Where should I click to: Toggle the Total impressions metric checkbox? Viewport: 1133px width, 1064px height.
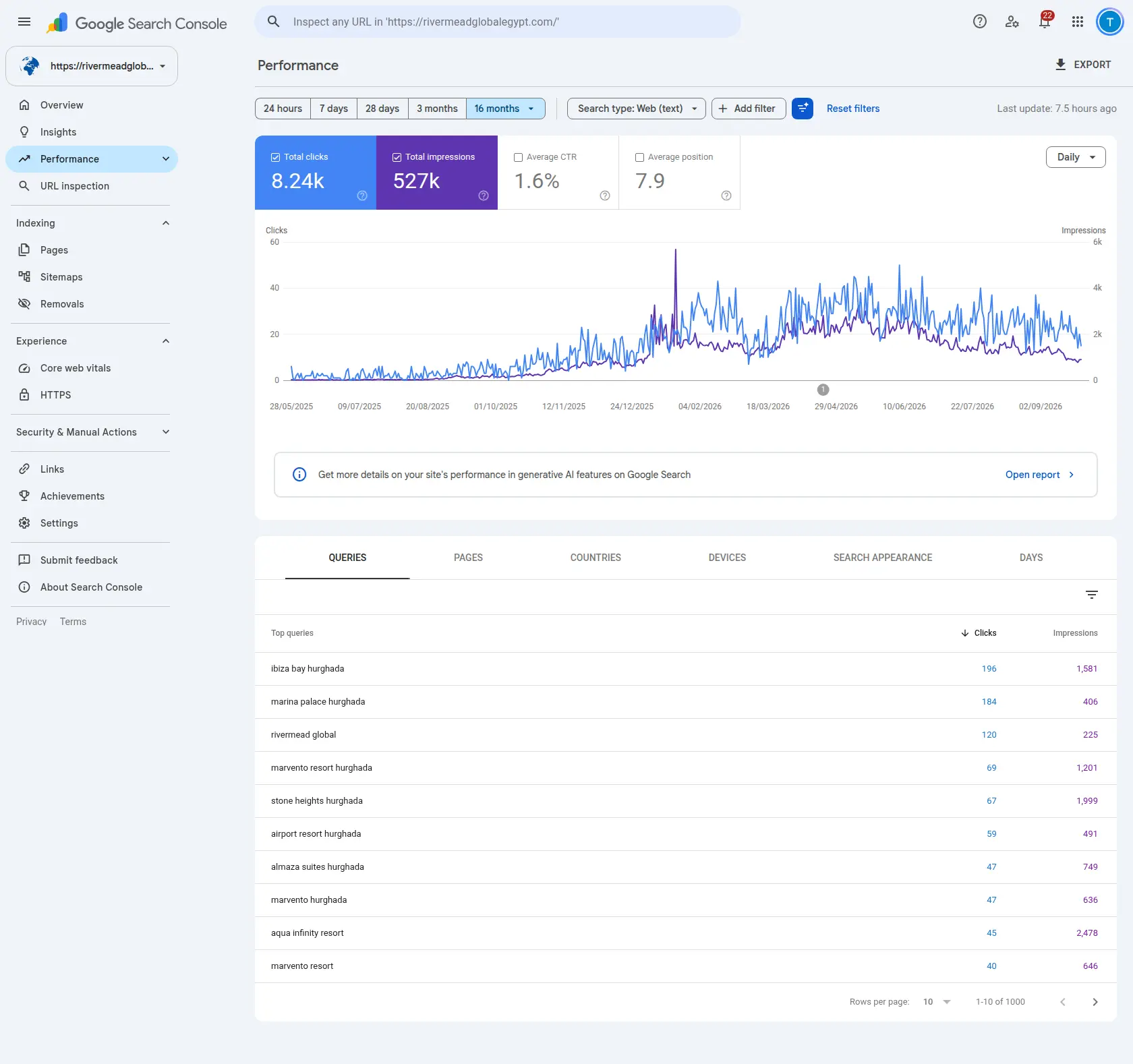coord(397,157)
